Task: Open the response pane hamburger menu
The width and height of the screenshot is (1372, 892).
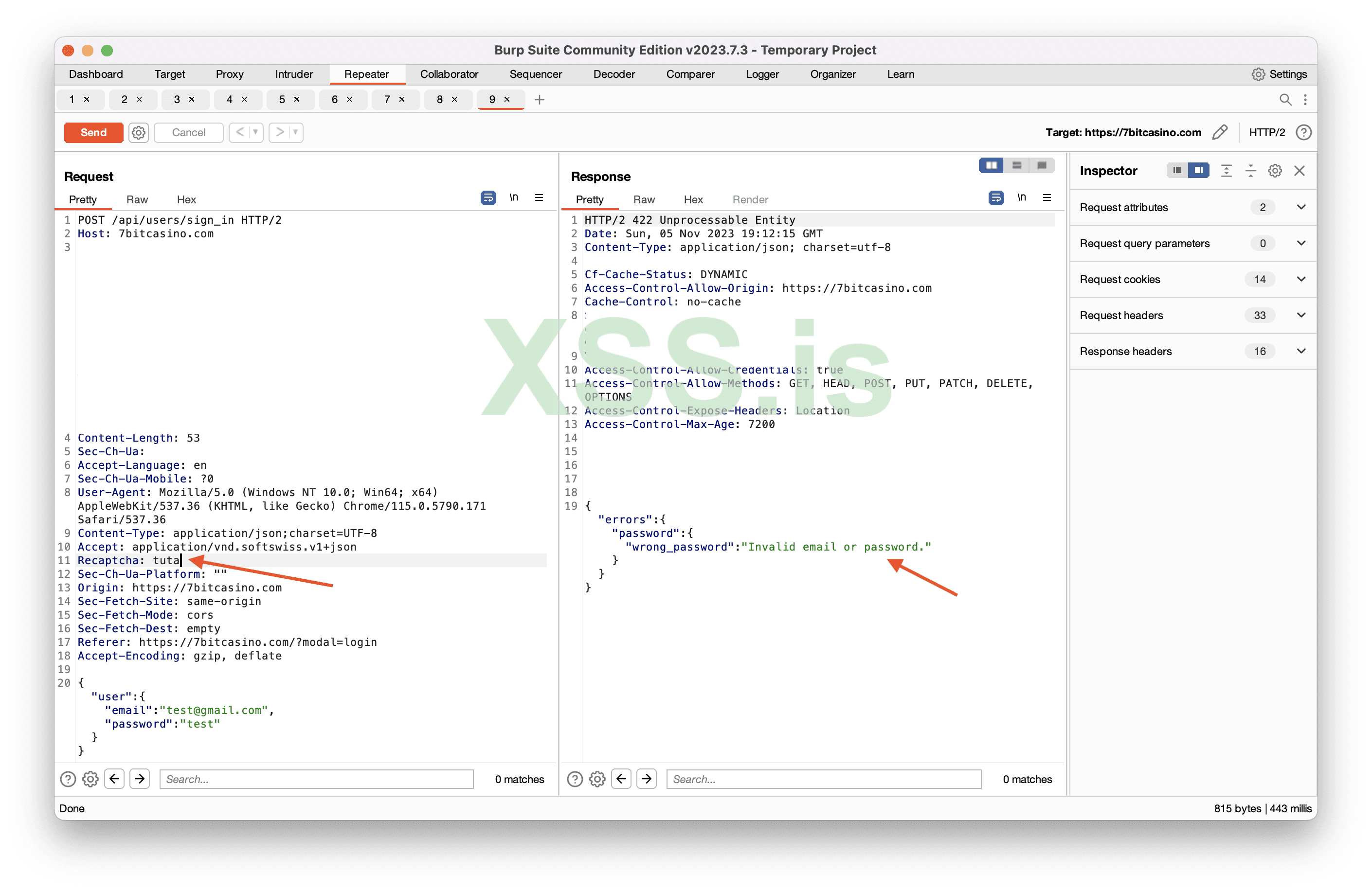Action: (x=1047, y=198)
